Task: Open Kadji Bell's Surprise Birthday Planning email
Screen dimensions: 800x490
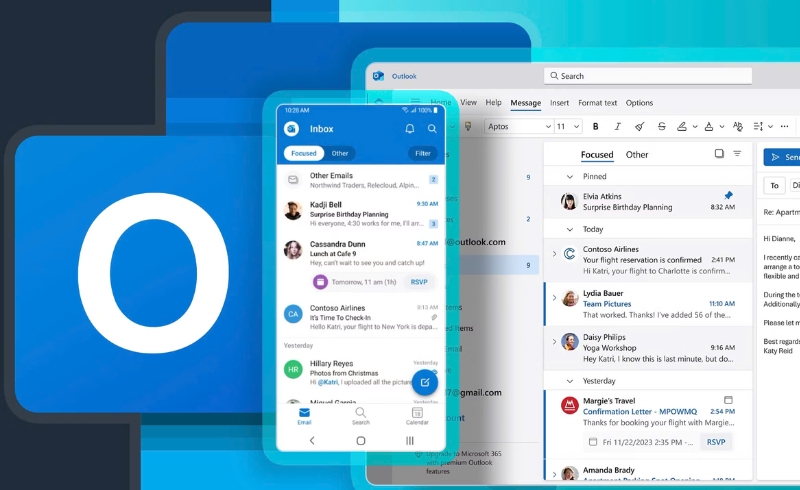Action: point(361,213)
